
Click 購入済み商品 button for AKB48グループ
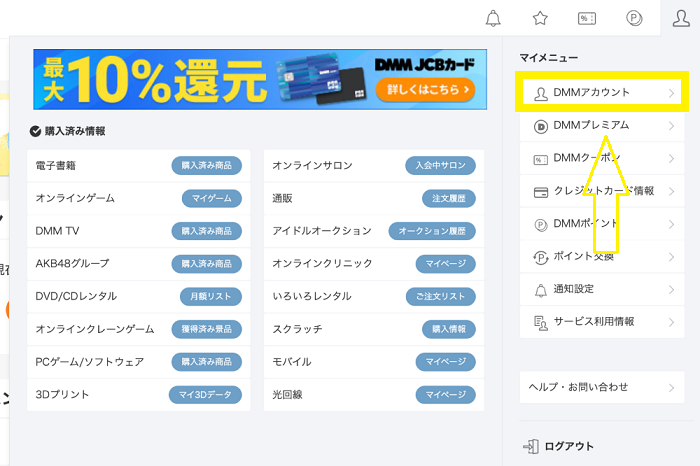207,264
